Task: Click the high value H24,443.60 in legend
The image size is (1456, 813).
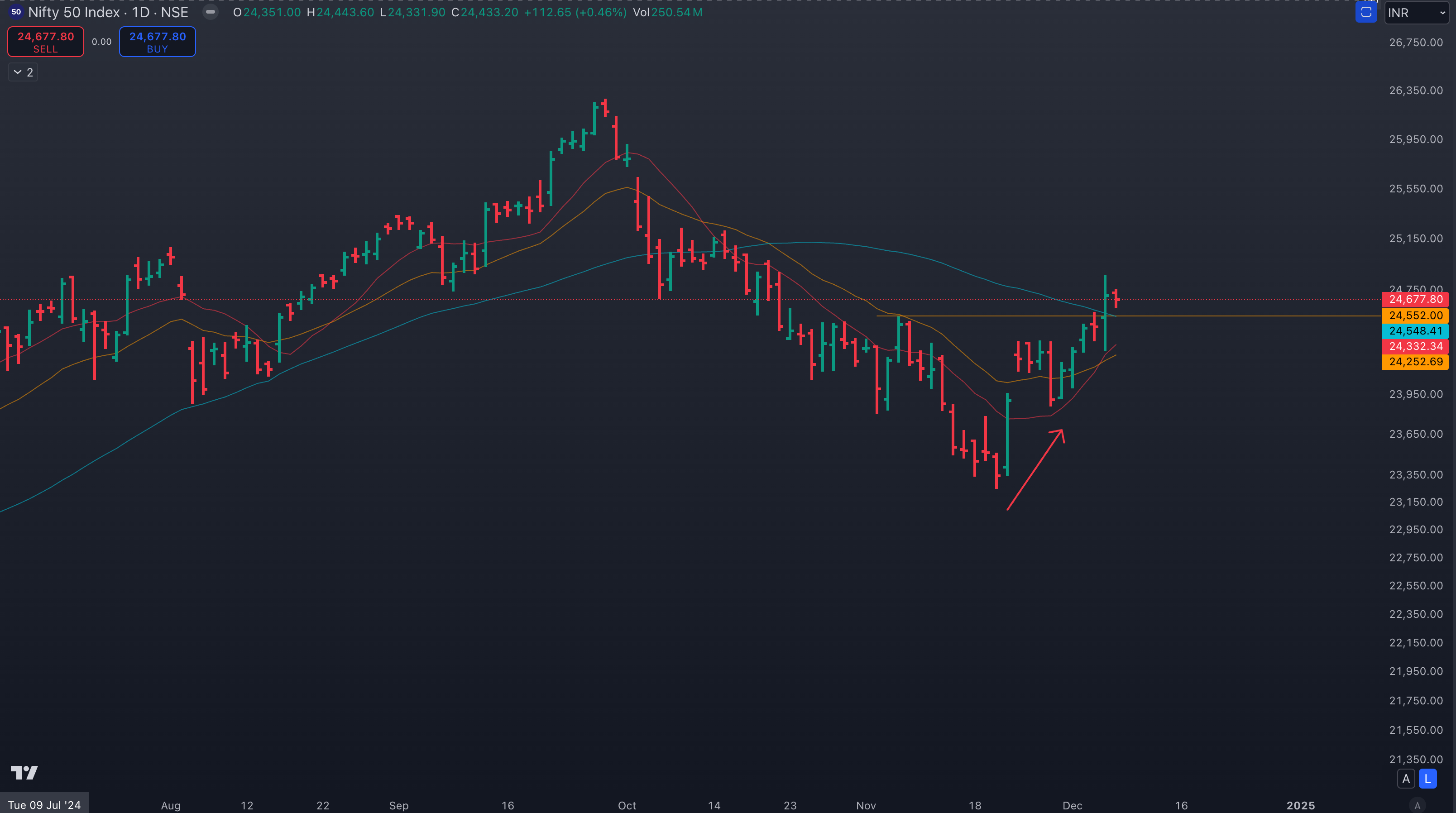Action: (x=340, y=12)
